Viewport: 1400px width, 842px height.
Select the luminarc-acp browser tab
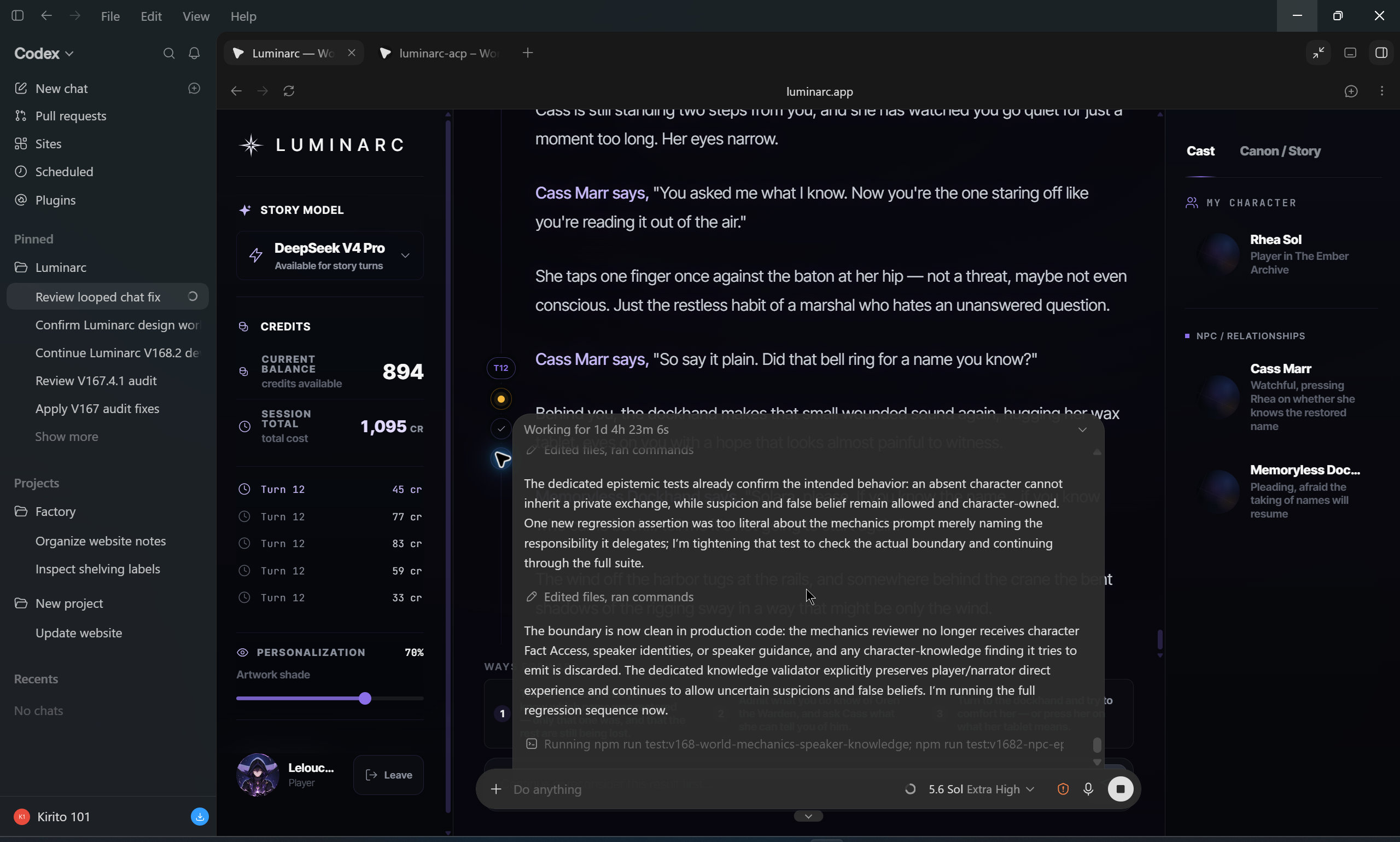(440, 53)
